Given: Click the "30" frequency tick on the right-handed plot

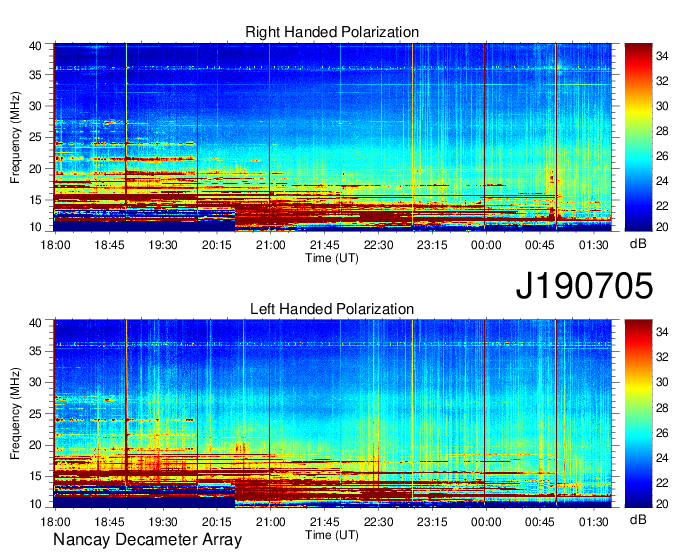Looking at the screenshot, I should pyautogui.click(x=36, y=106).
